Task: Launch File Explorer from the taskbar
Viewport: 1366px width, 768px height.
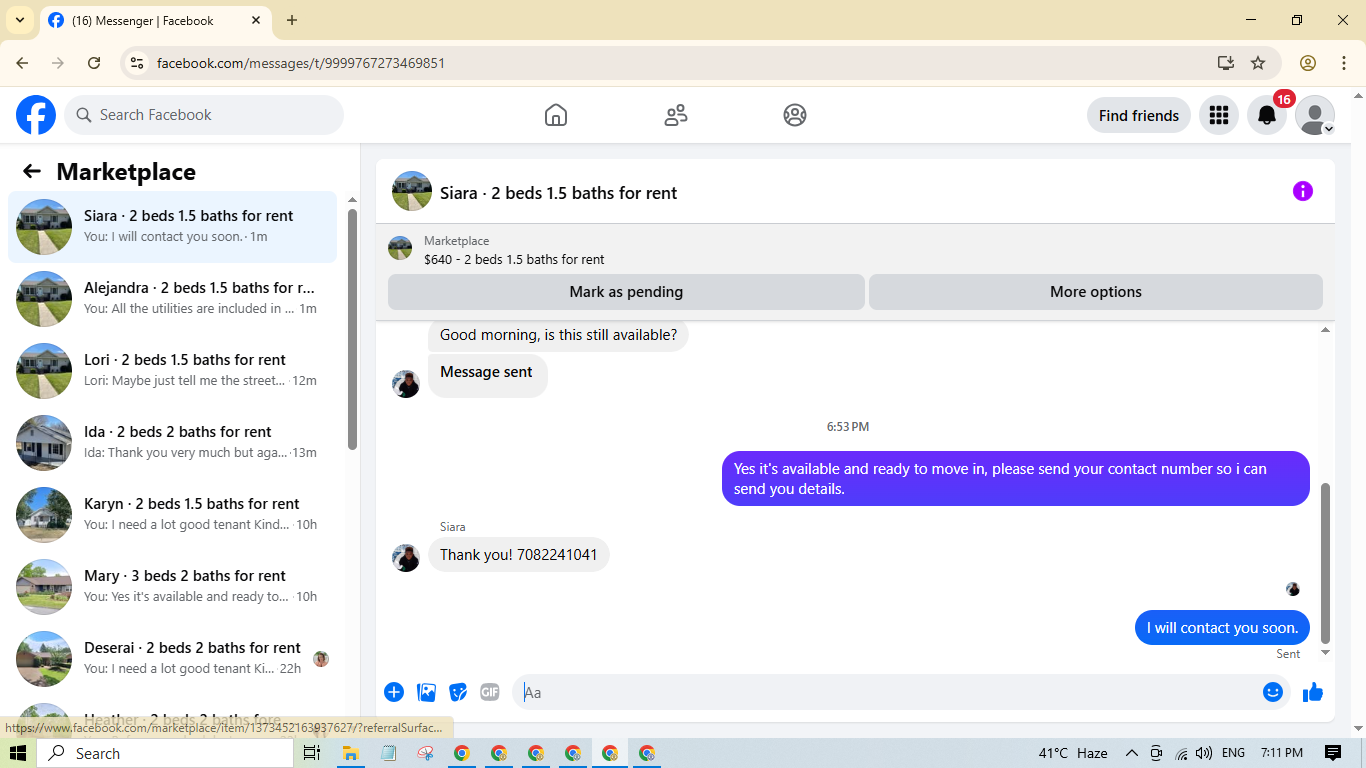Action: [351, 753]
